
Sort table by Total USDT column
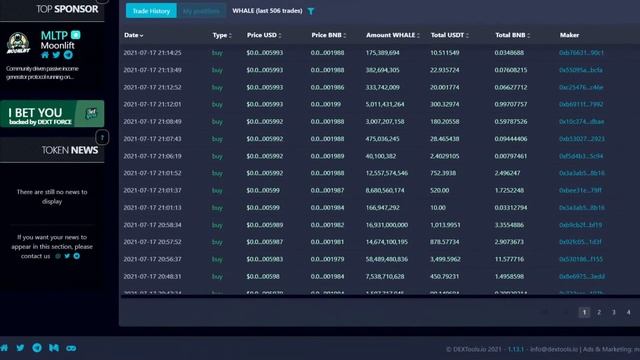(x=449, y=35)
